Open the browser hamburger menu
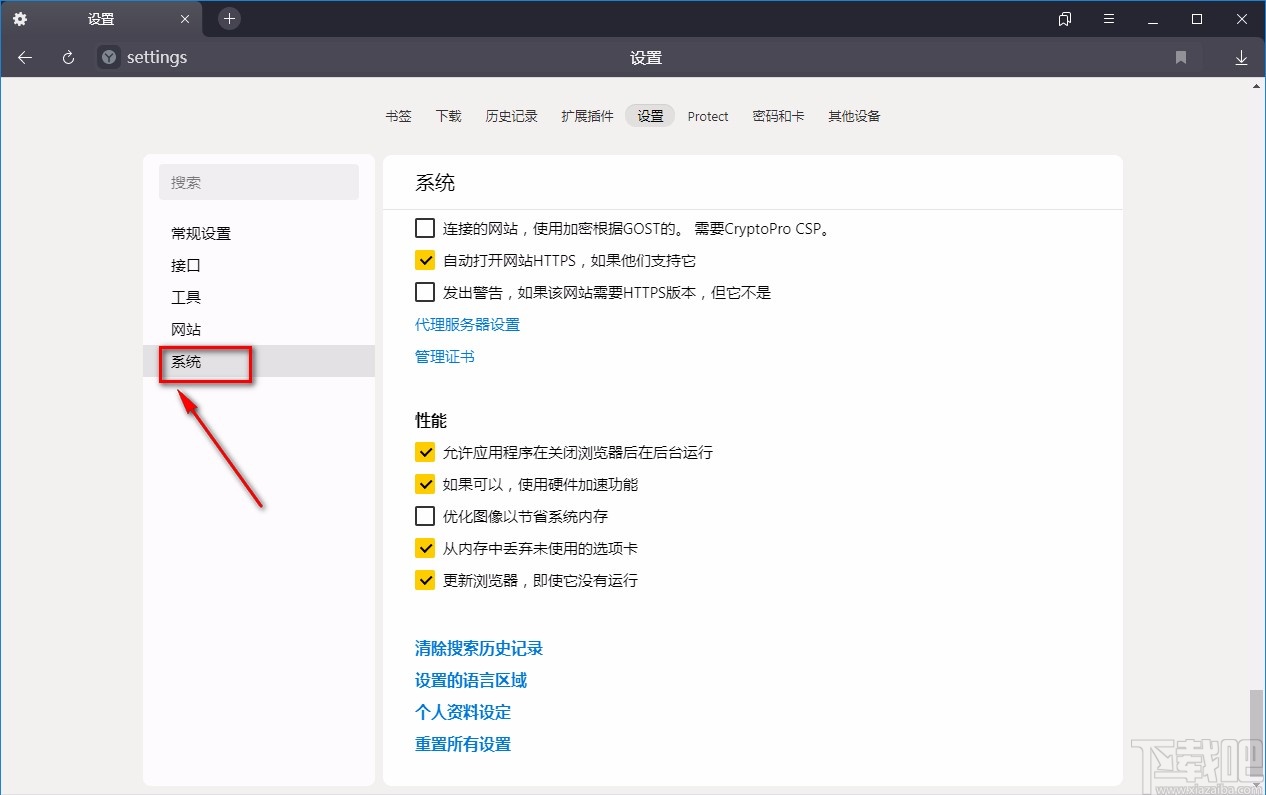This screenshot has width=1266, height=795. pos(1109,18)
